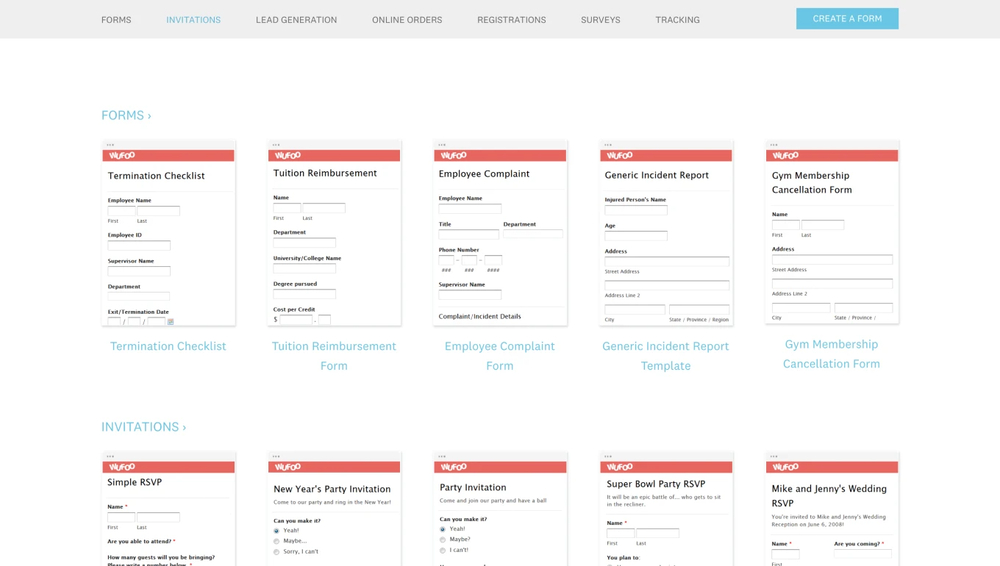Open the Termination Checklist thumbnail preview
The height and width of the screenshot is (566, 1000).
(x=168, y=234)
